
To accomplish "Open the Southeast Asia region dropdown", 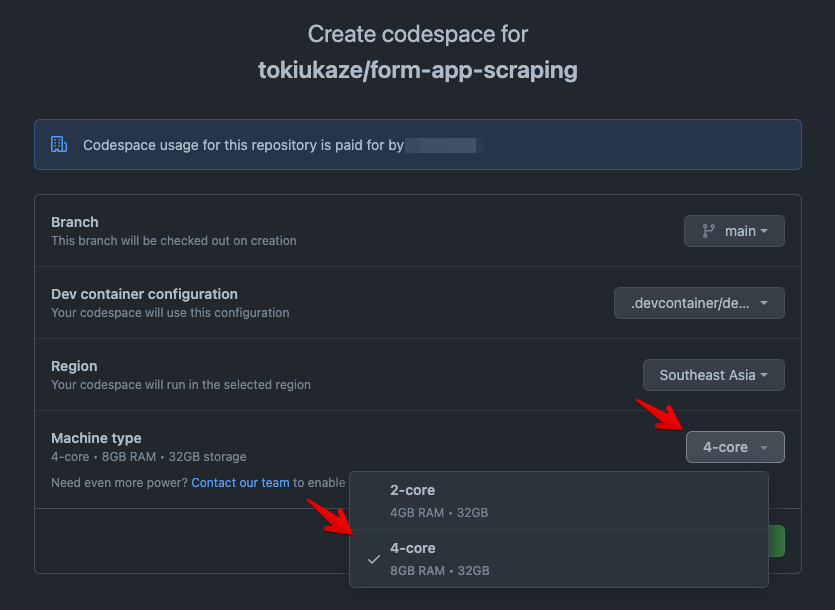I will tap(713, 375).
